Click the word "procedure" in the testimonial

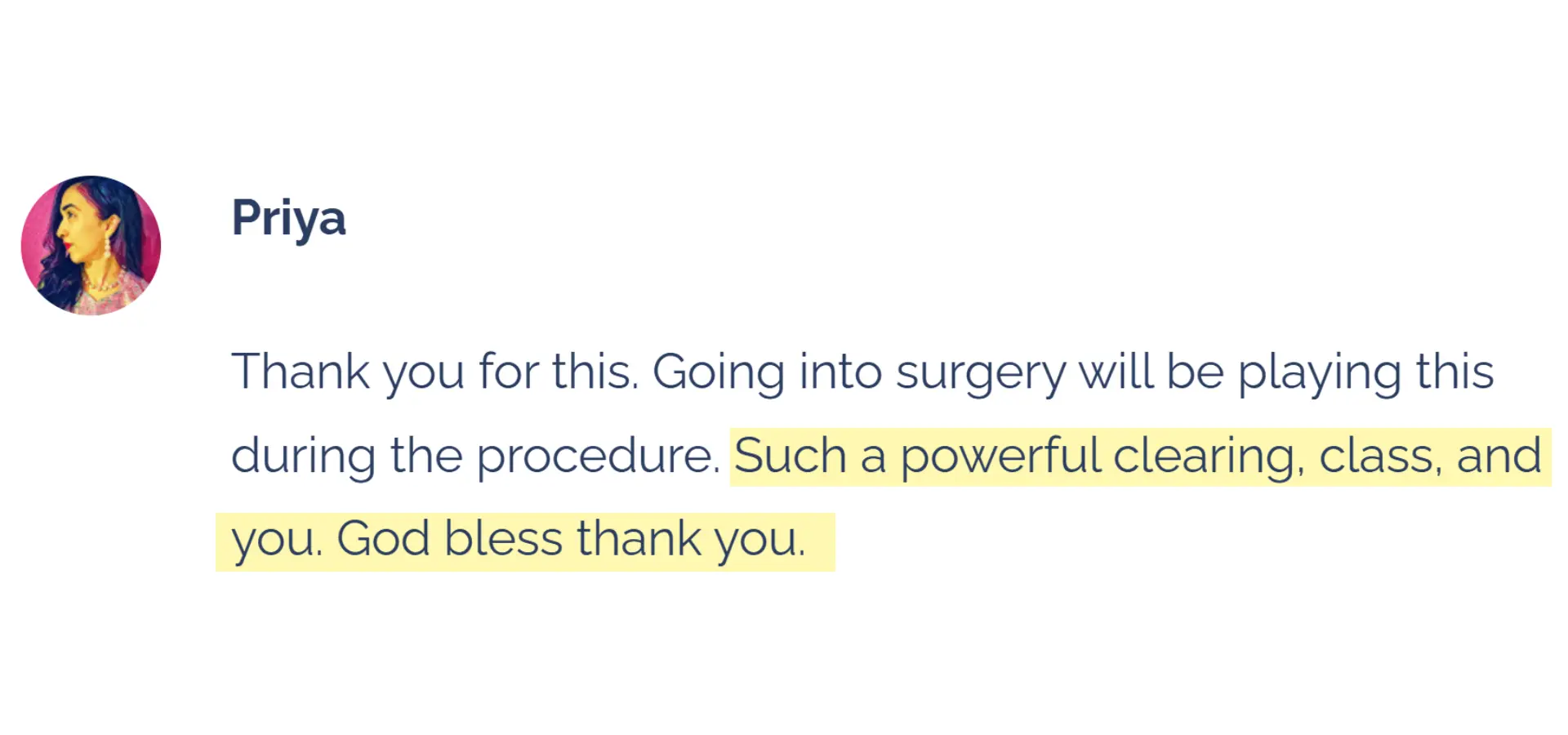click(x=596, y=456)
